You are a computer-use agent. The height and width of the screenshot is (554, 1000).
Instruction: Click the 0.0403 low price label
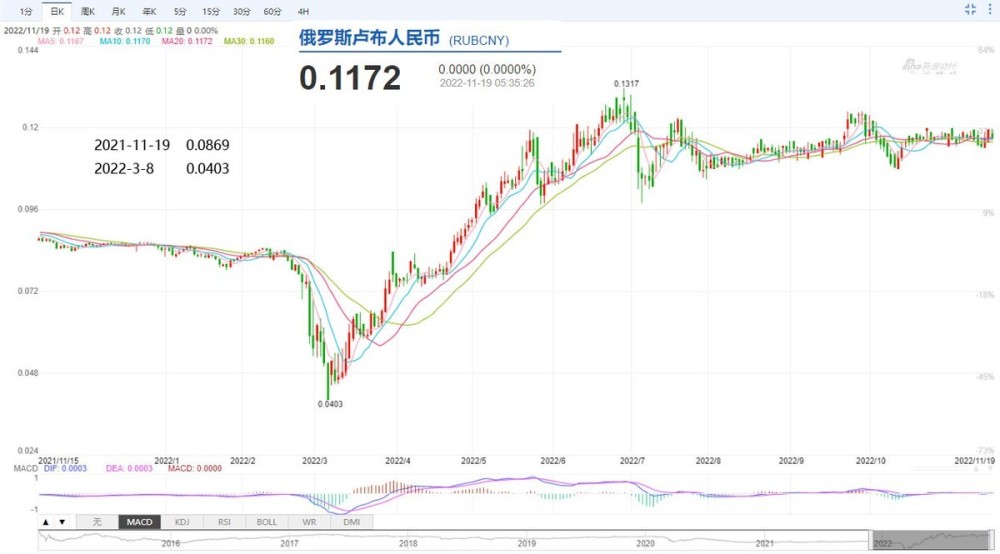click(330, 404)
